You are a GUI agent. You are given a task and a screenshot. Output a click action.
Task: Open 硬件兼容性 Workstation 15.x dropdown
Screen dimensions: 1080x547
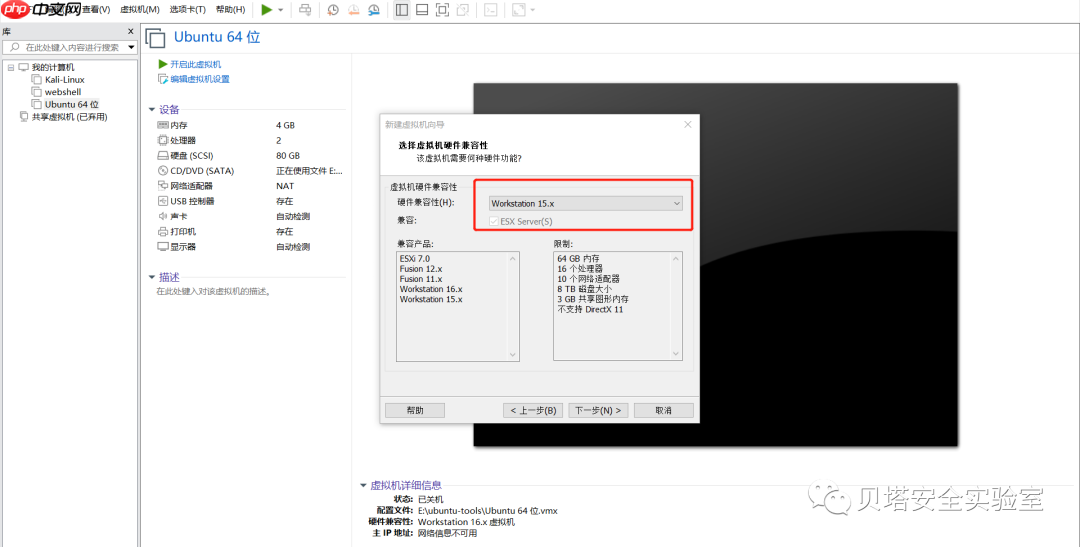(585, 204)
